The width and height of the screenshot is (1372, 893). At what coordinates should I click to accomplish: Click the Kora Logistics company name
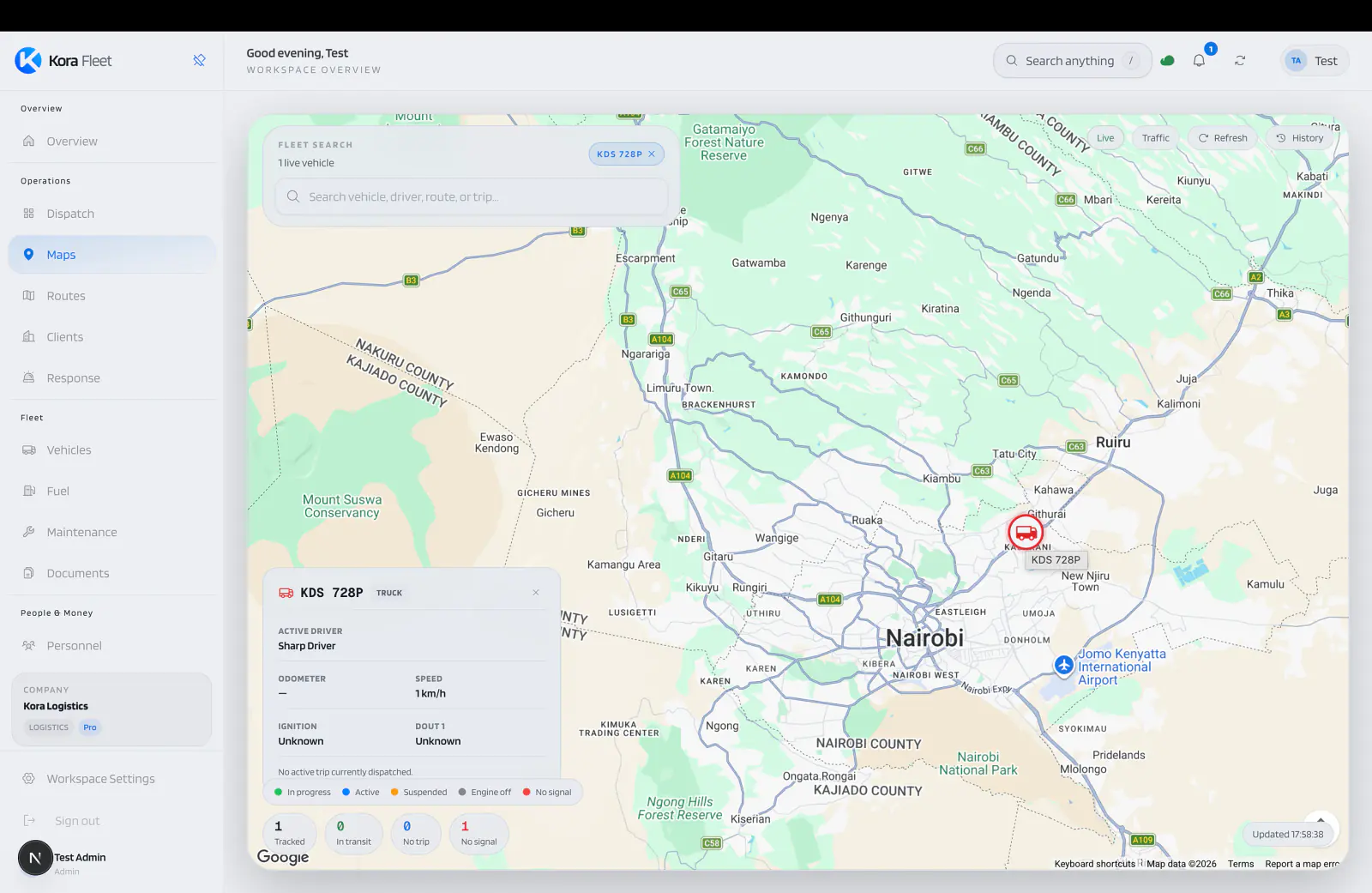56,707
